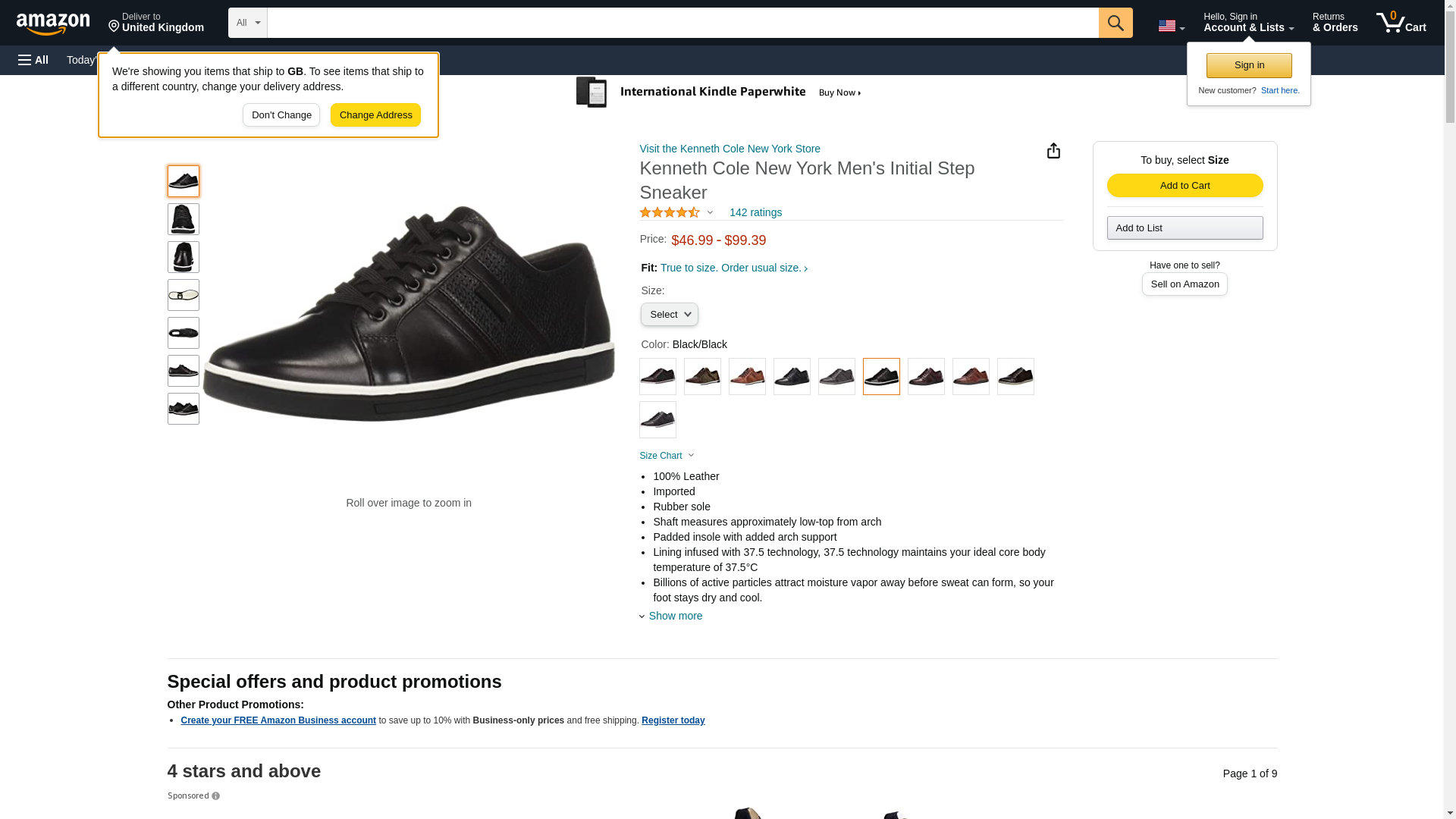Click the 142 ratings link
The image size is (1456, 819).
(755, 213)
